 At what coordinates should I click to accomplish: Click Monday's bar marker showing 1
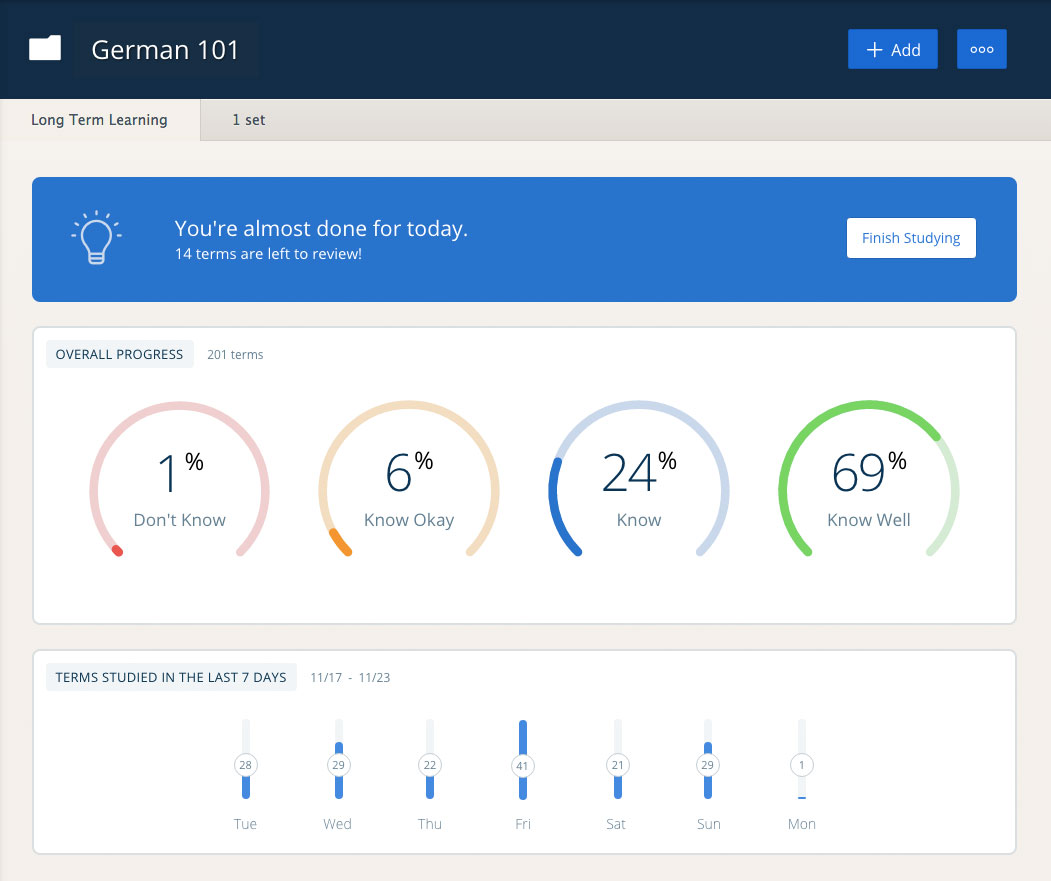[x=801, y=765]
